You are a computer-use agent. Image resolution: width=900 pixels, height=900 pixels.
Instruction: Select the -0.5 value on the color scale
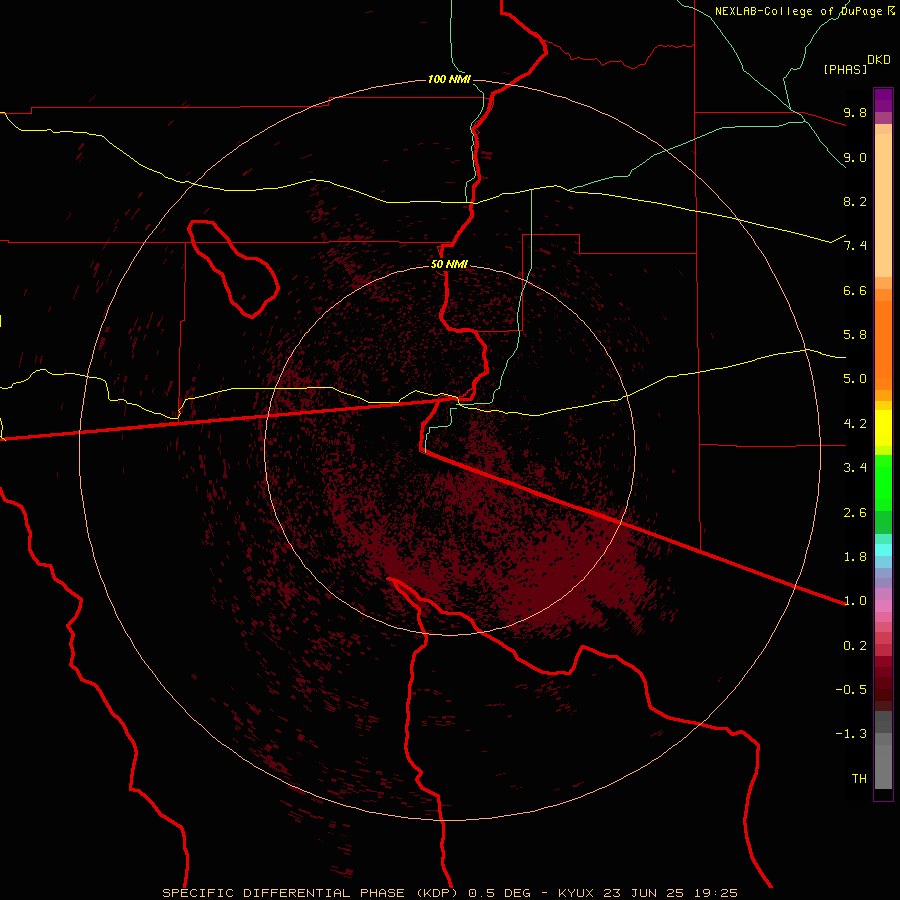(851, 690)
